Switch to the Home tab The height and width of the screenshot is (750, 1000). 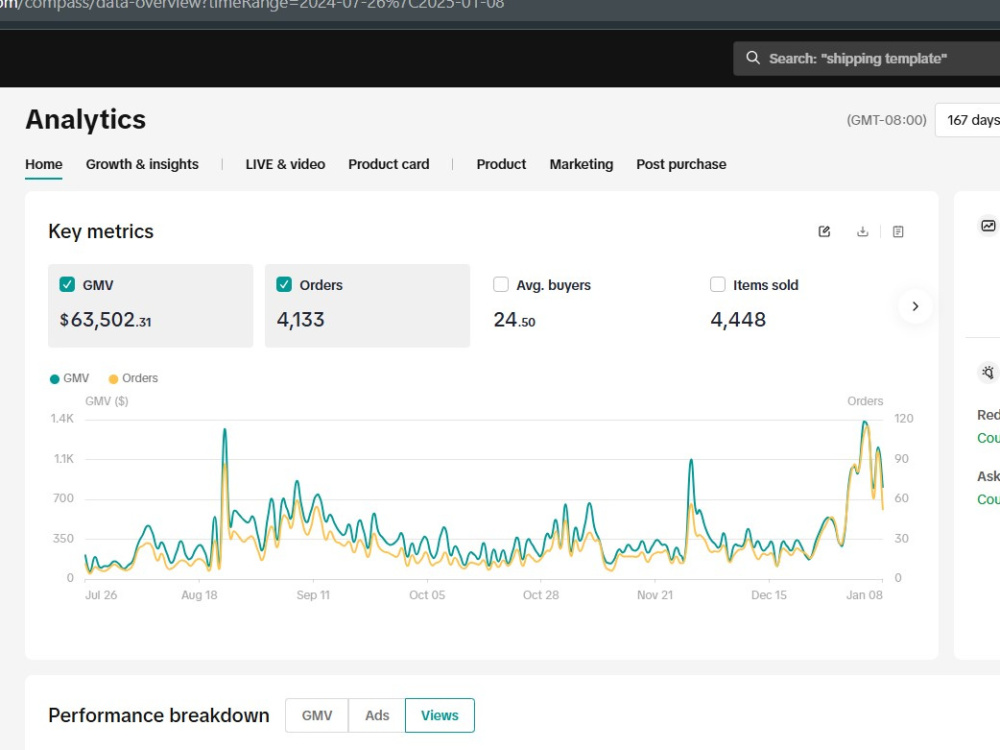pyautogui.click(x=44, y=165)
